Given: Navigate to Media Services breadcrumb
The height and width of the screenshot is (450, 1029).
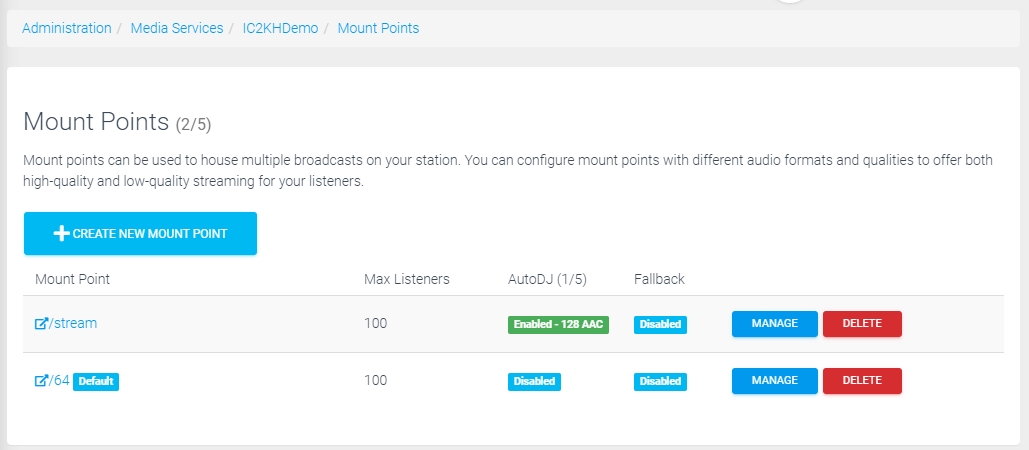Looking at the screenshot, I should tap(177, 28).
